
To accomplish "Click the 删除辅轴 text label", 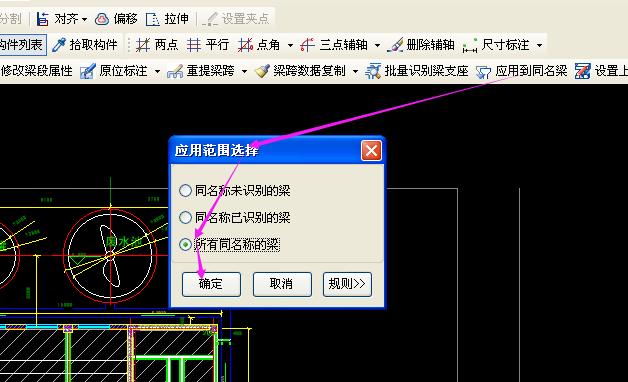I will [x=430, y=45].
